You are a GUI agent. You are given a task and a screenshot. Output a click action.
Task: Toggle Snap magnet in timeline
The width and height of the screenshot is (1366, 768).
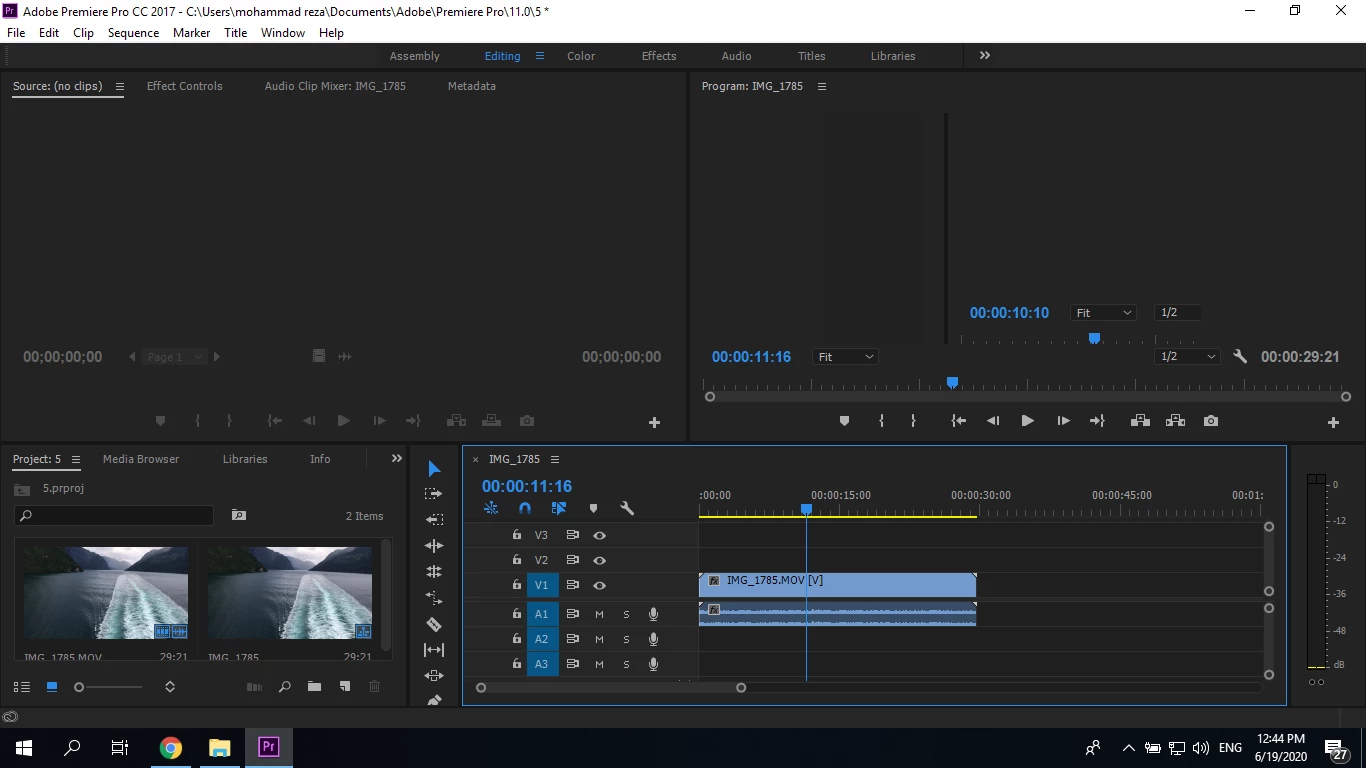click(525, 508)
